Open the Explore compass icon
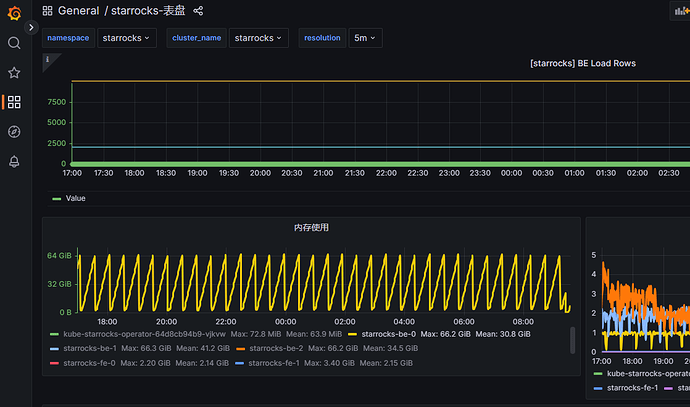 pyautogui.click(x=14, y=132)
